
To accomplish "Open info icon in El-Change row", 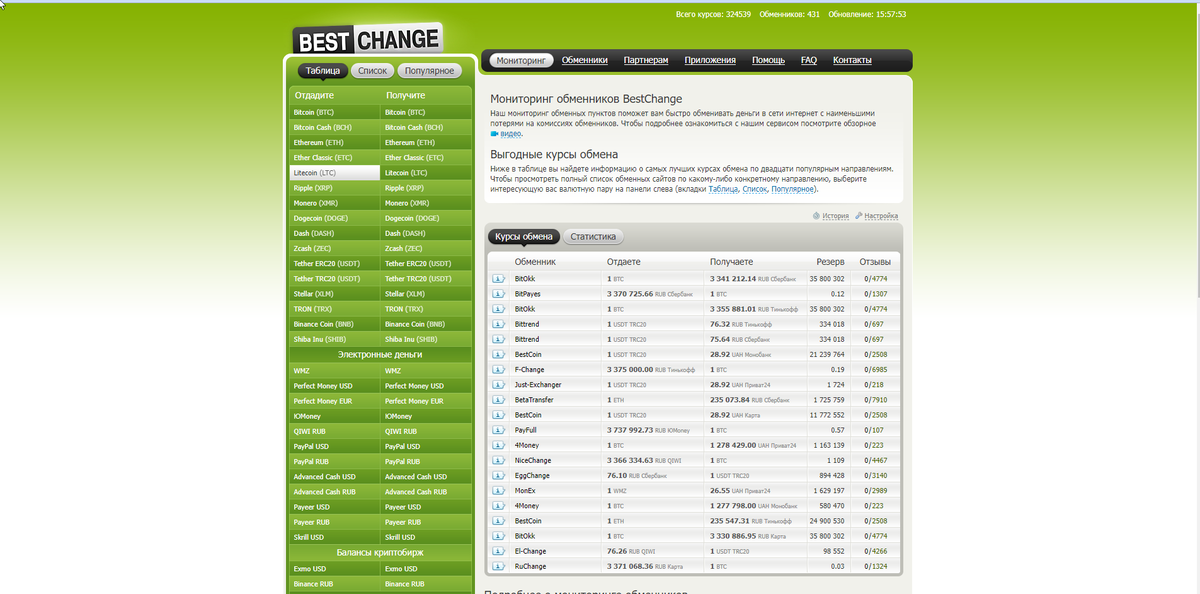I will click(x=498, y=551).
